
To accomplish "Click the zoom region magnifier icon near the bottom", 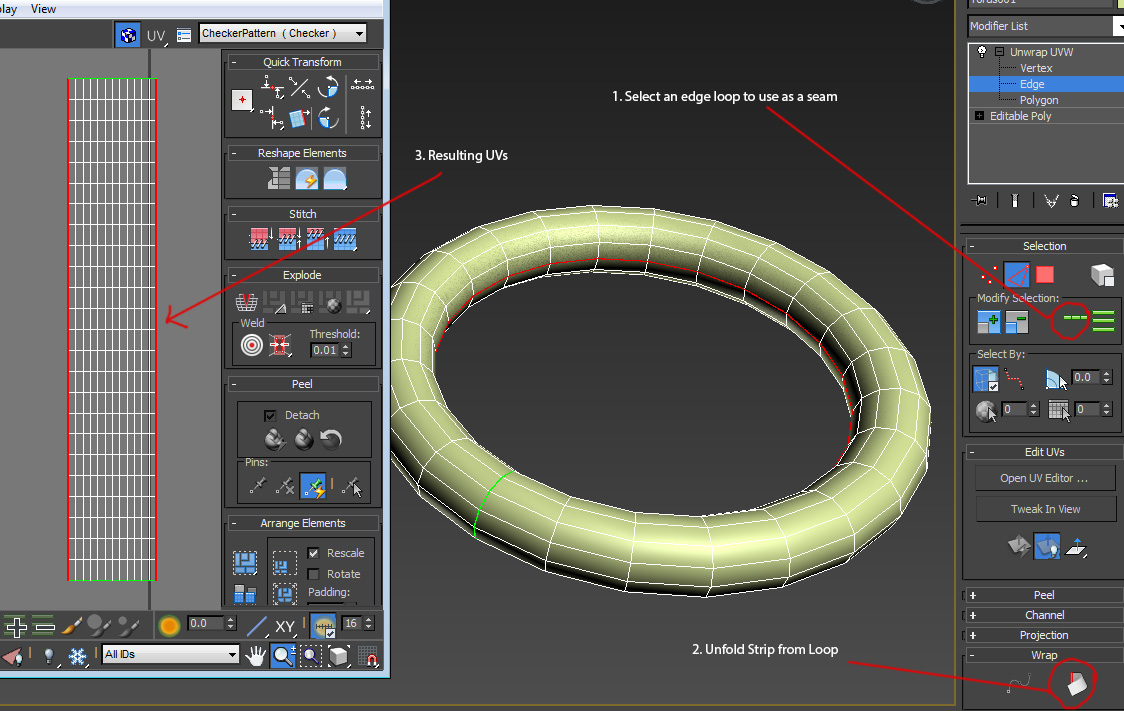I will (311, 655).
